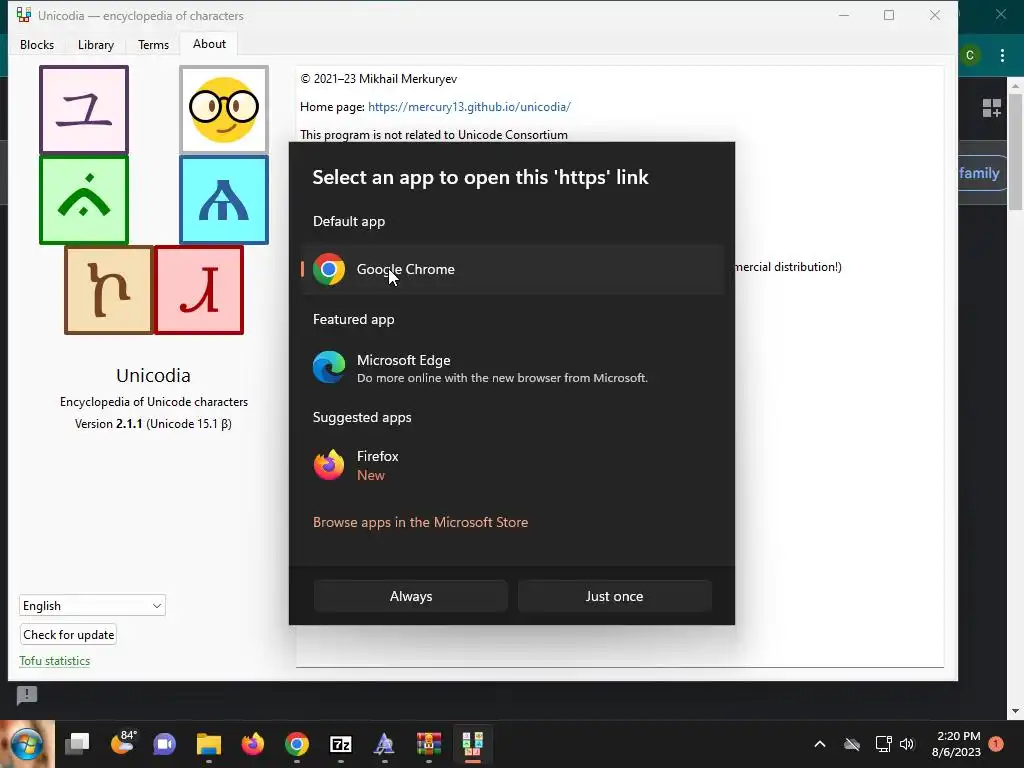Viewport: 1024px width, 768px height.
Task: Click the Unicodia window title icon
Action: (x=24, y=15)
